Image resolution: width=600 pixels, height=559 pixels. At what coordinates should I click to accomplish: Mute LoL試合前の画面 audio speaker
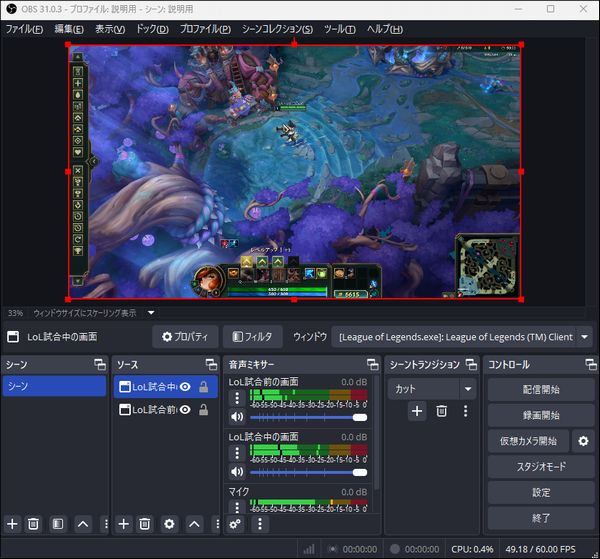(x=237, y=417)
